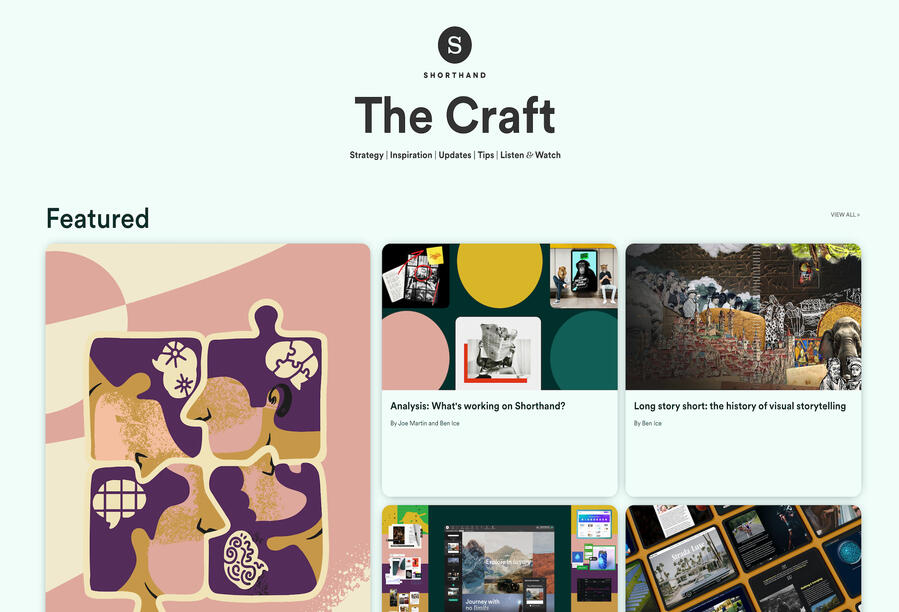Click View All next to Featured

(x=845, y=215)
